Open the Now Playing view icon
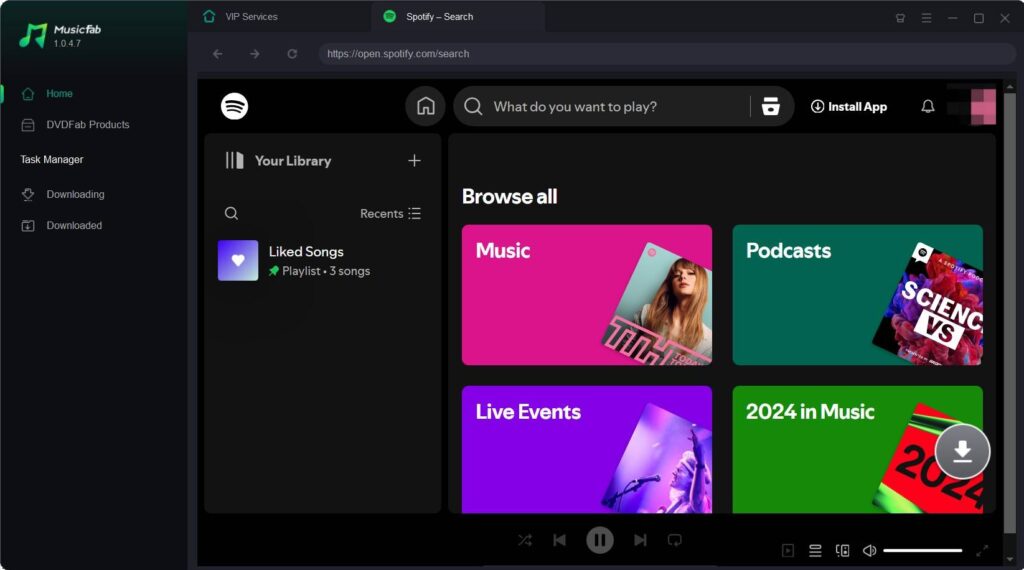 pos(788,550)
